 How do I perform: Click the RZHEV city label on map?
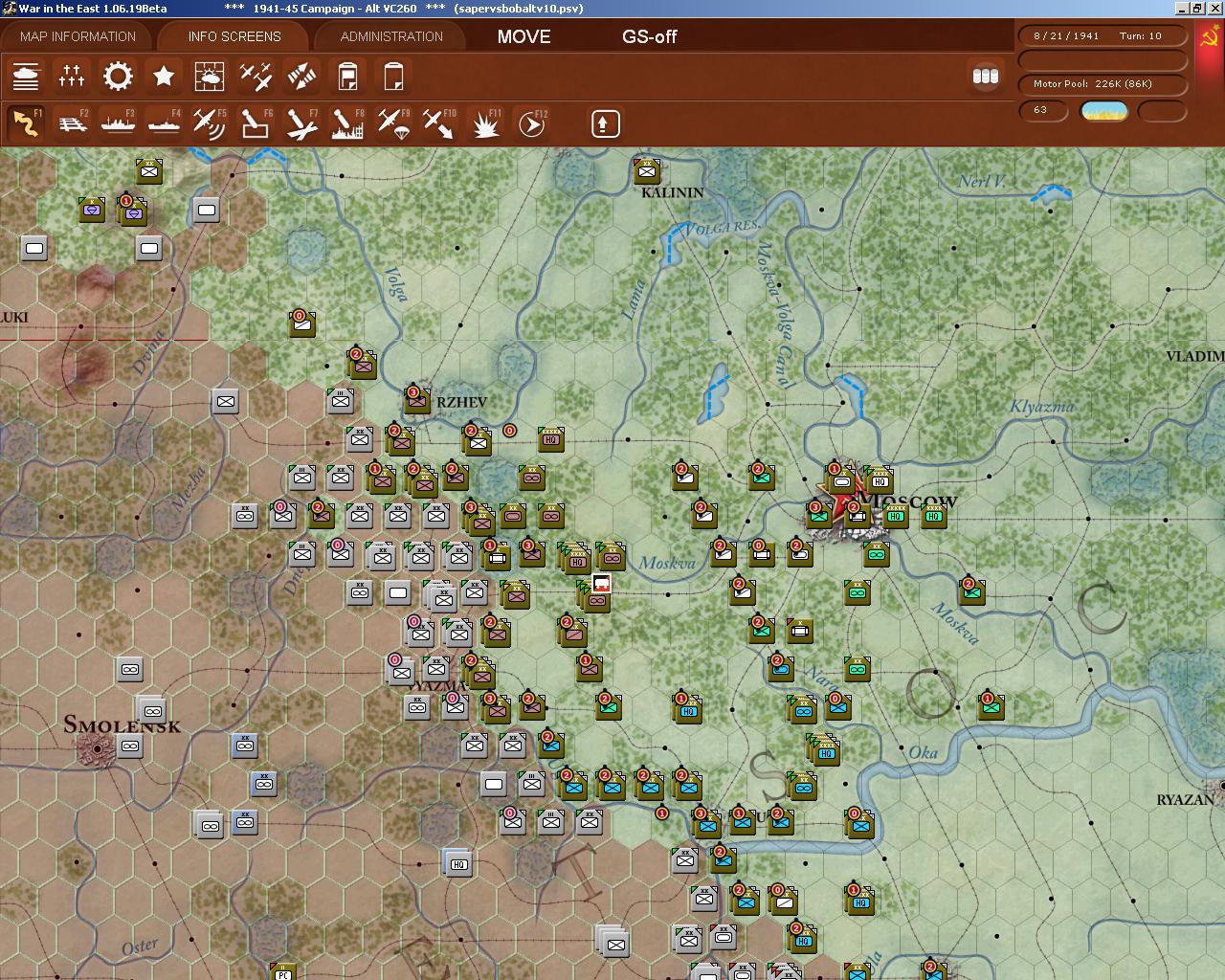pos(461,402)
